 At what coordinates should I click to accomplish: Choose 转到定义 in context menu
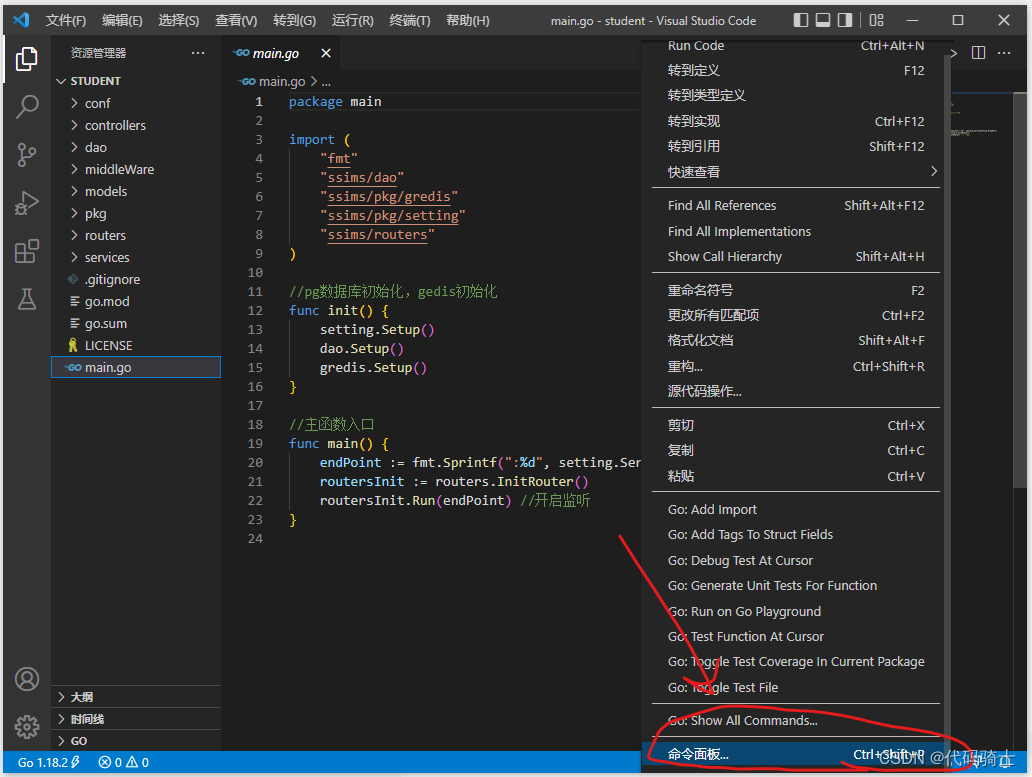coord(796,70)
